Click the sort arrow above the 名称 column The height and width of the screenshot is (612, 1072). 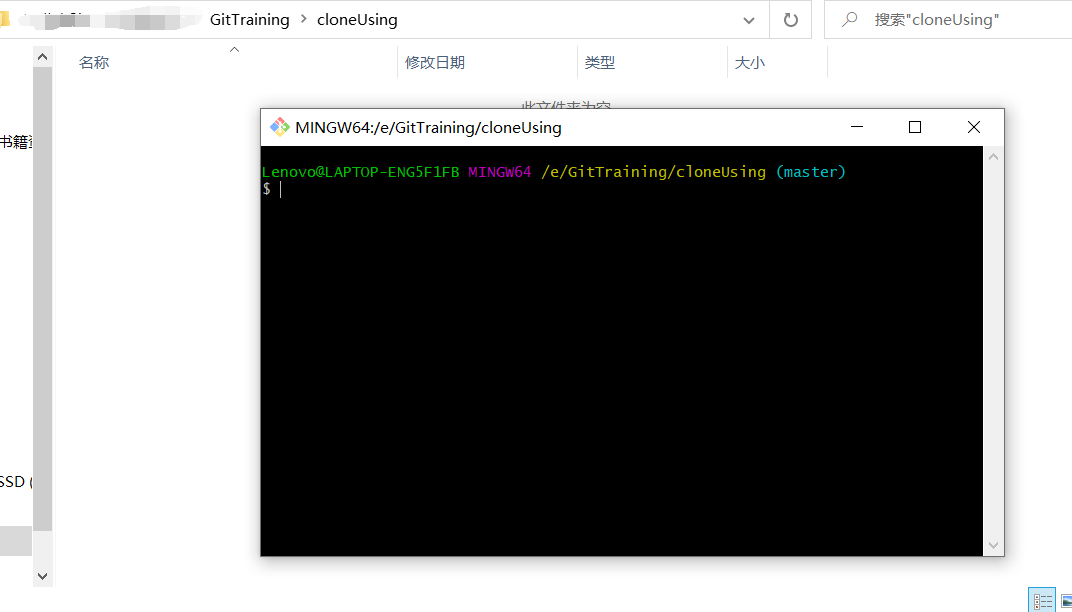tap(234, 49)
